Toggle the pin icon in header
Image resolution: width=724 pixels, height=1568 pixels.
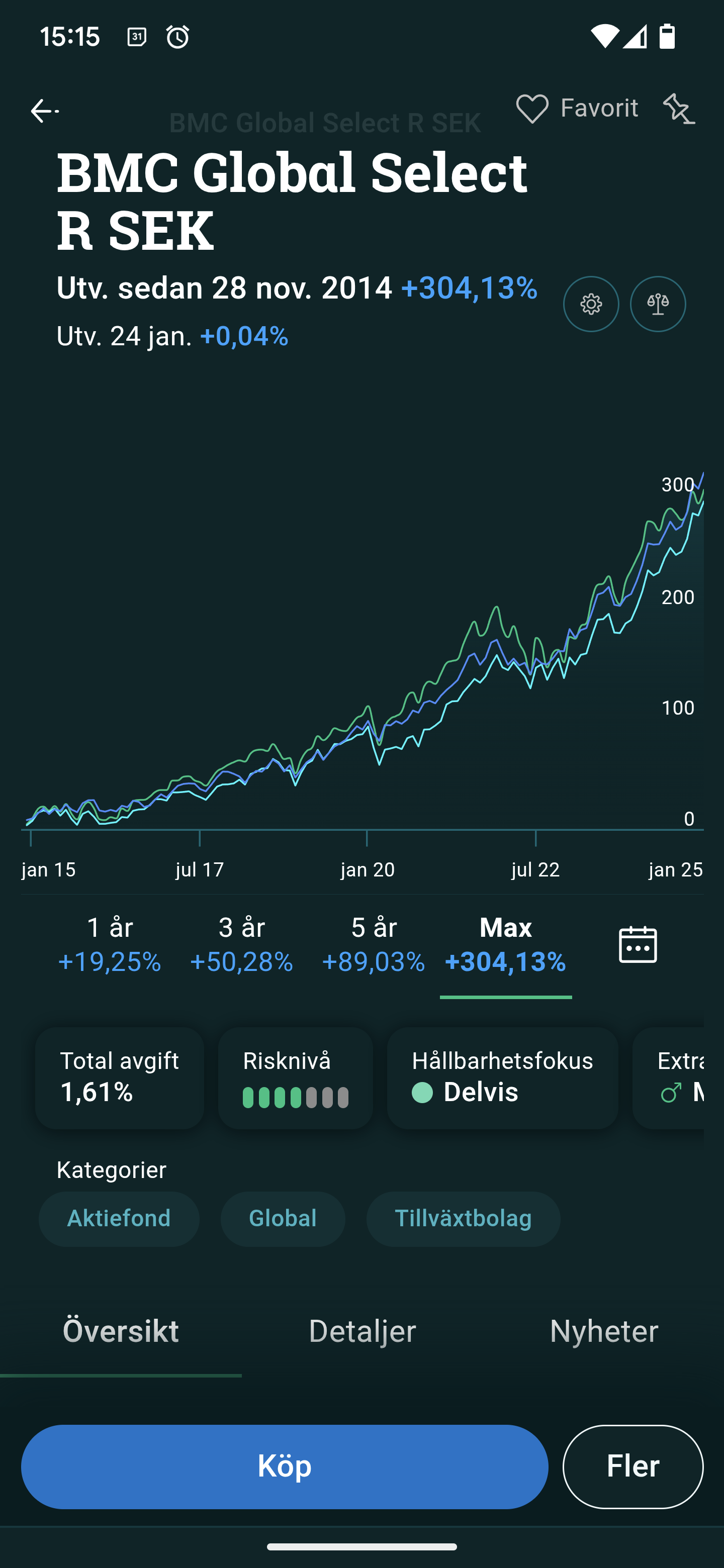point(679,110)
